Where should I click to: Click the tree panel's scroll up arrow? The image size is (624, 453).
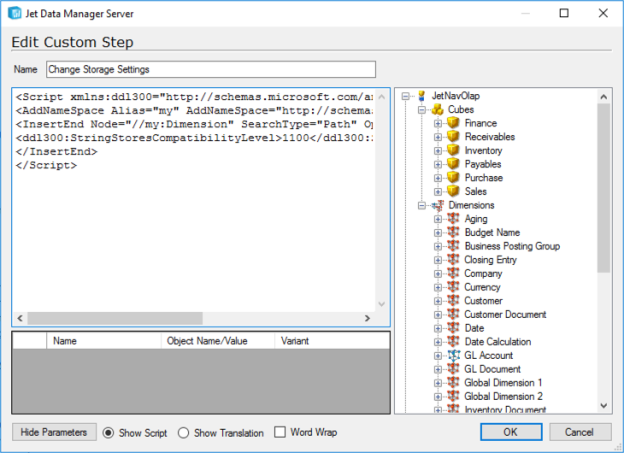click(604, 97)
